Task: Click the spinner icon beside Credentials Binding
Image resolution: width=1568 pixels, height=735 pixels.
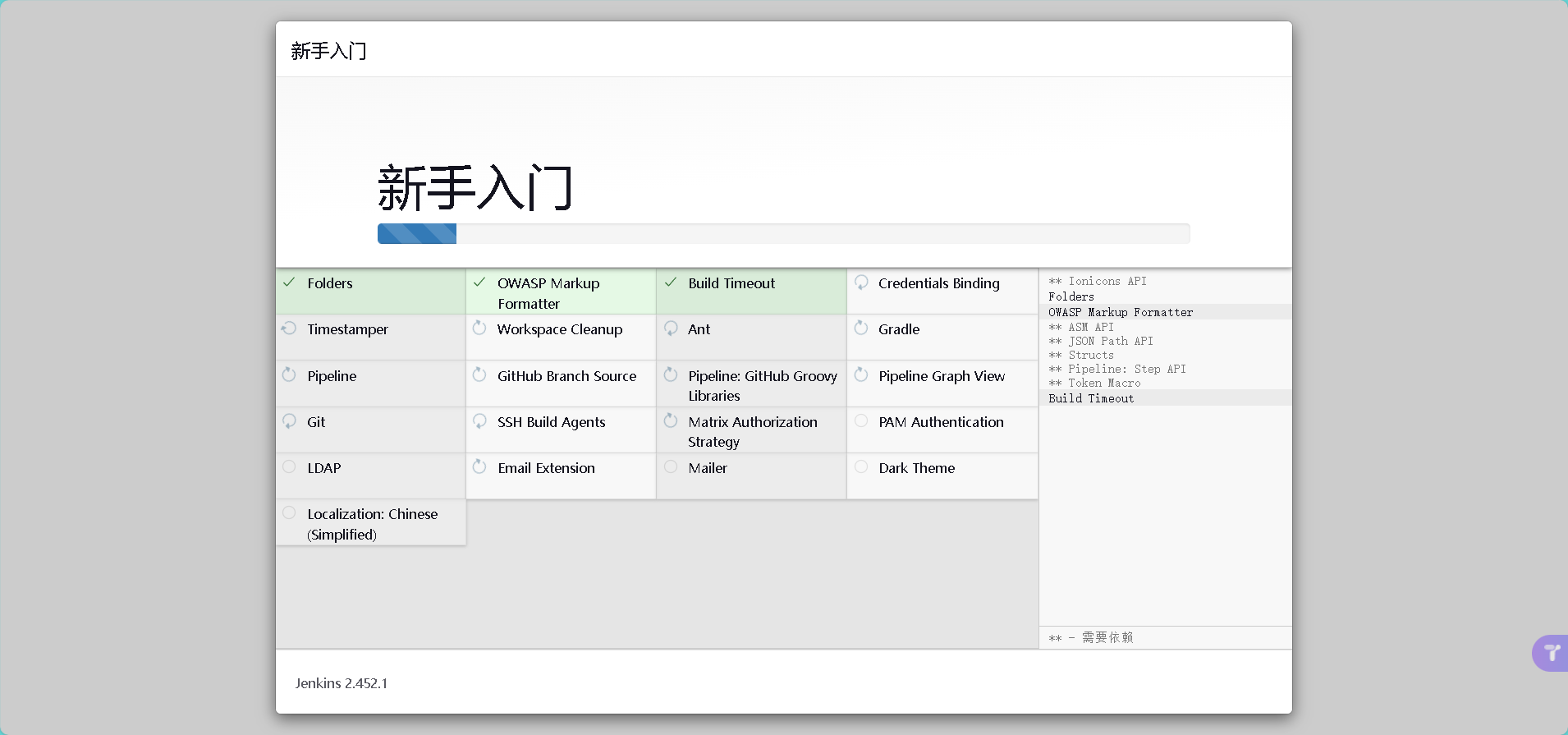Action: point(861,283)
